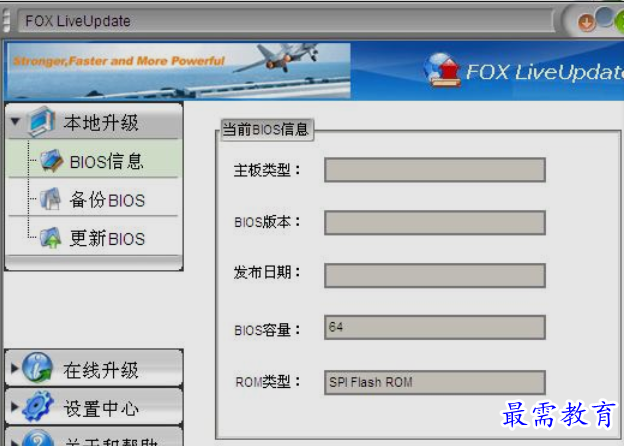Click the 当前BIOS信息 group label
624x446 pixels.
(266, 129)
